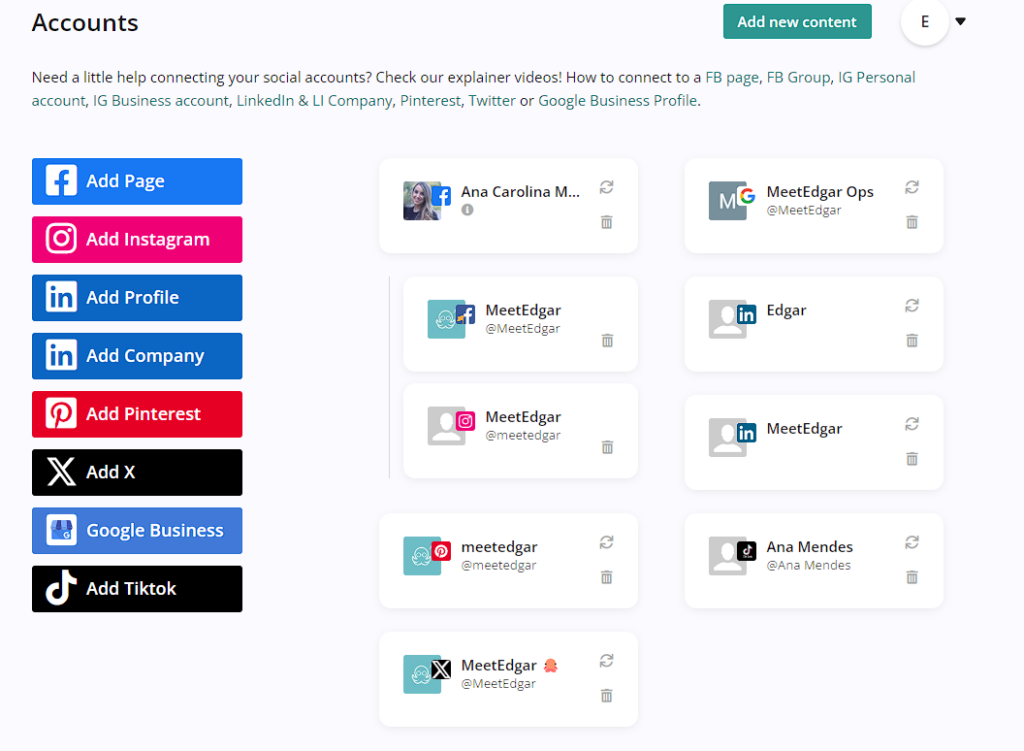Screen dimensions: 1024x751
Task: Open the FB page explainer link
Action: 731,78
